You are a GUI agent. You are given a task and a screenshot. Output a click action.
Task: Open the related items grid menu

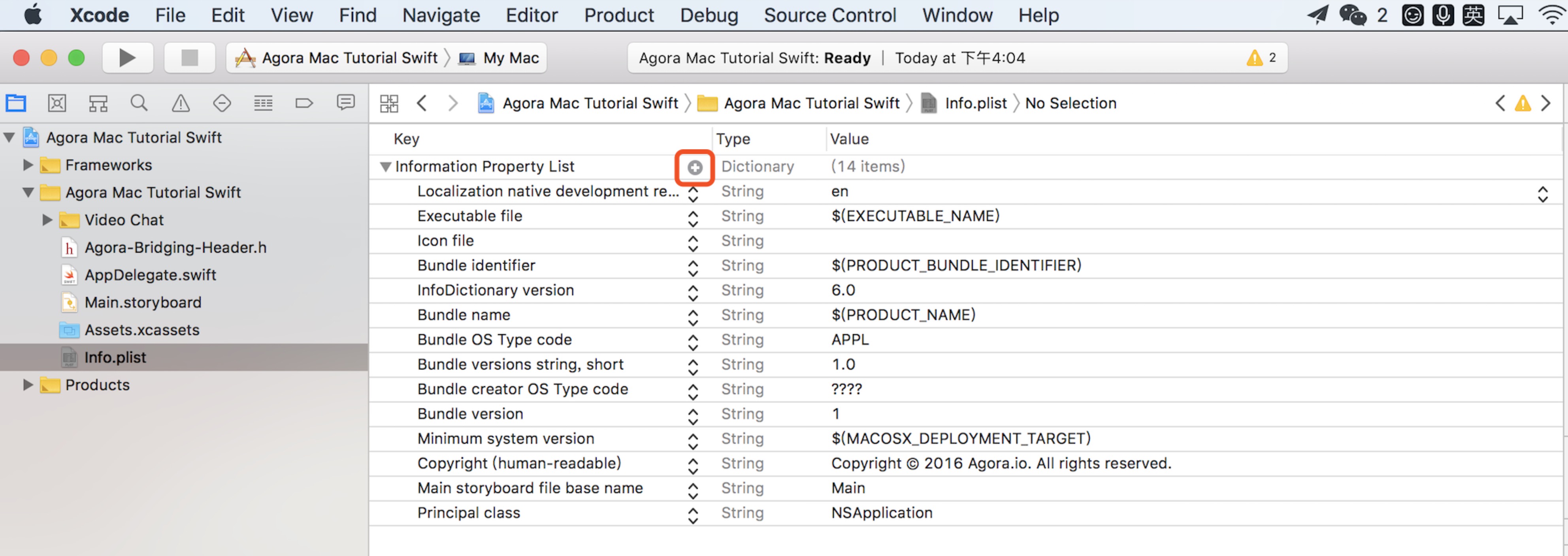pos(389,103)
